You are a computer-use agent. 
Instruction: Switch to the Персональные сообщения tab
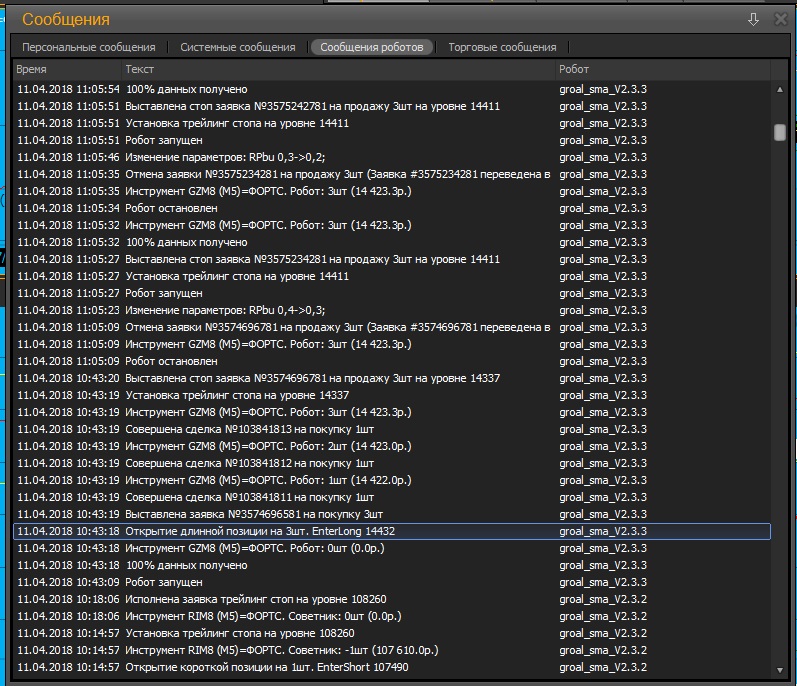(89, 47)
